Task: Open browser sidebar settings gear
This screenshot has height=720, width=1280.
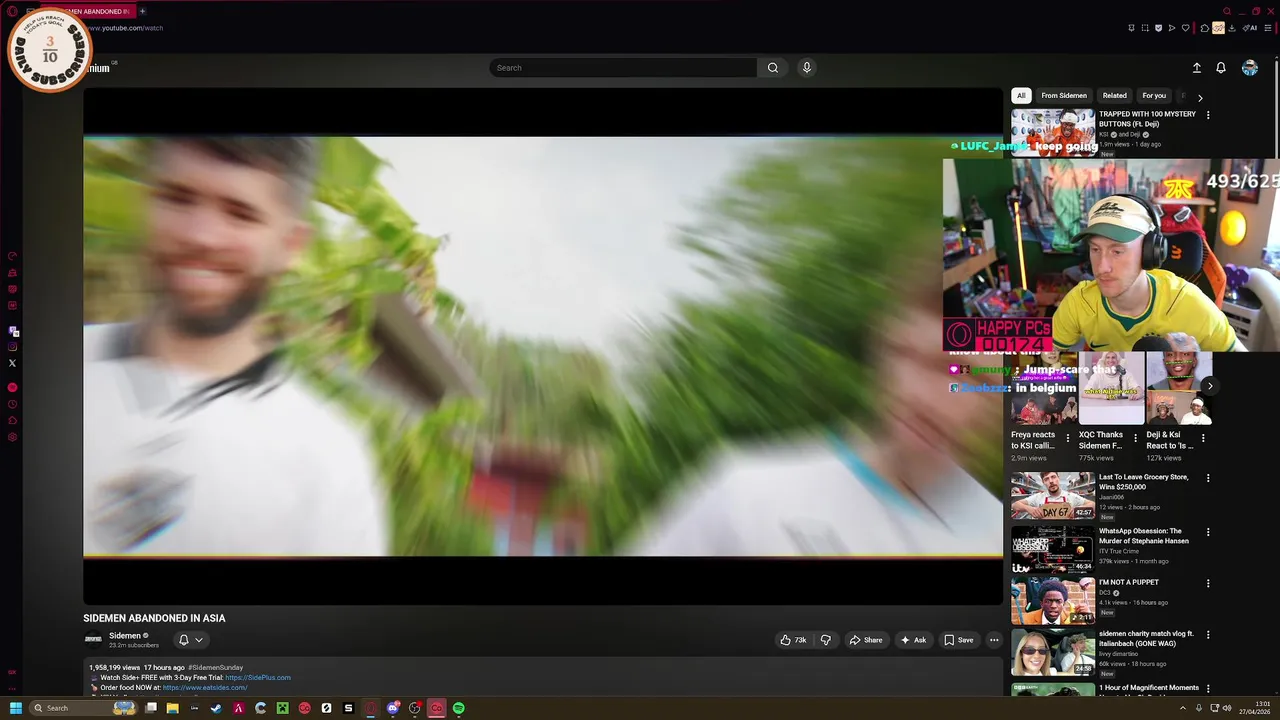Action: (x=13, y=437)
